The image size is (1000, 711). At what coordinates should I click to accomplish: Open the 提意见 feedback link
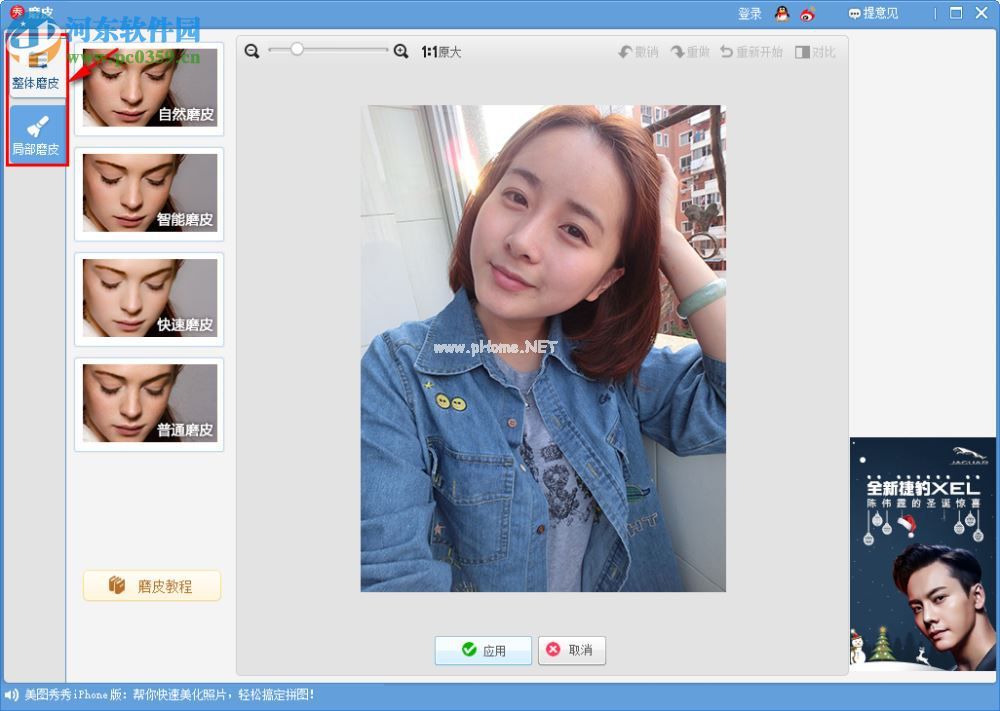[873, 13]
